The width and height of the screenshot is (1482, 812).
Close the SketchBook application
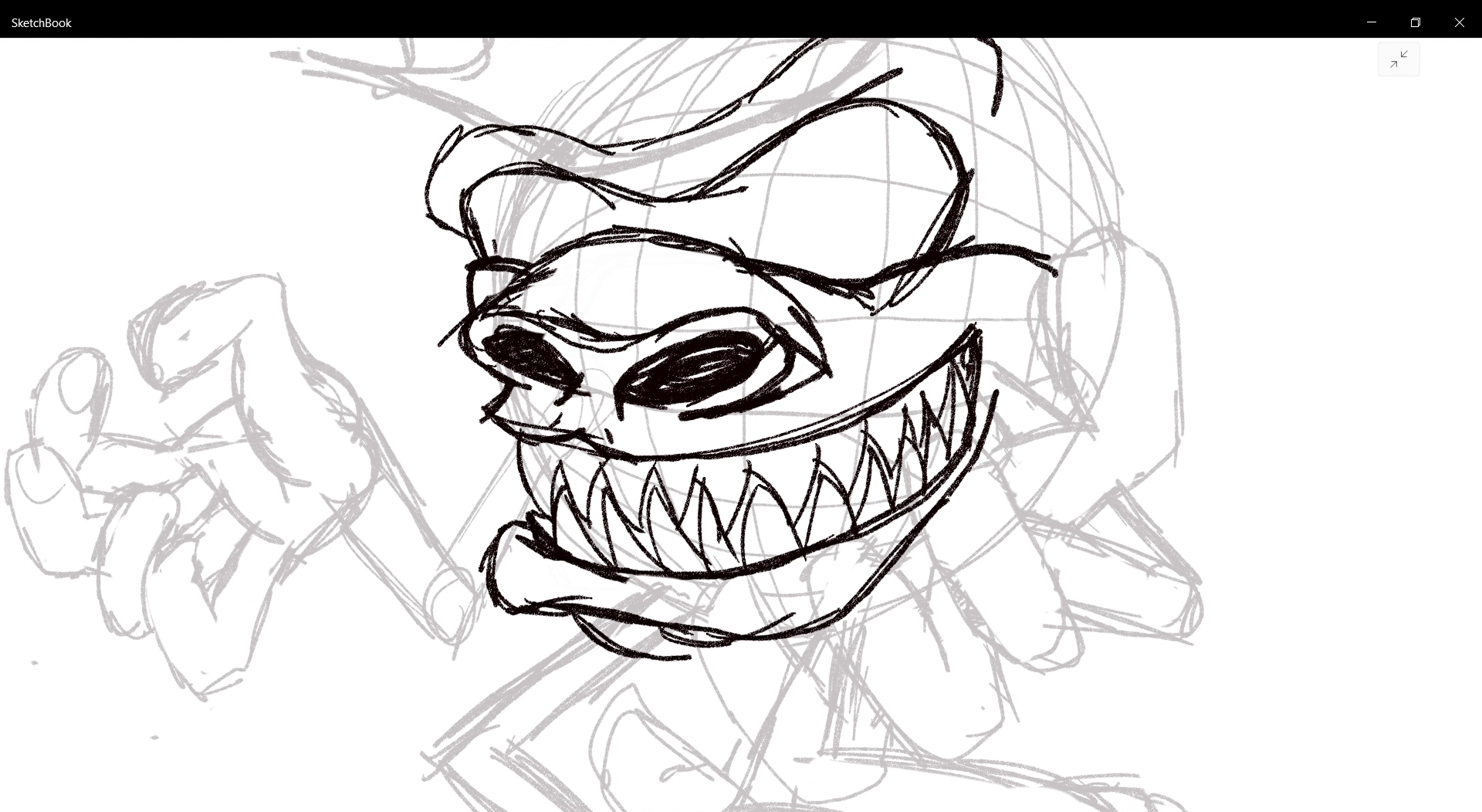click(x=1459, y=22)
